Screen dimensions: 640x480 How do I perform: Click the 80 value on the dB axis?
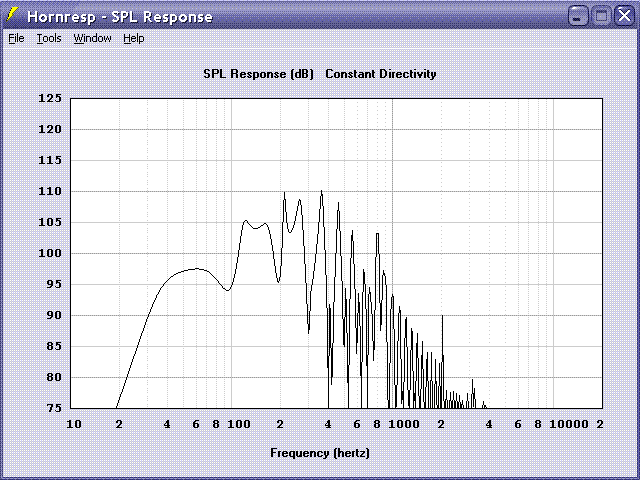[x=53, y=378]
